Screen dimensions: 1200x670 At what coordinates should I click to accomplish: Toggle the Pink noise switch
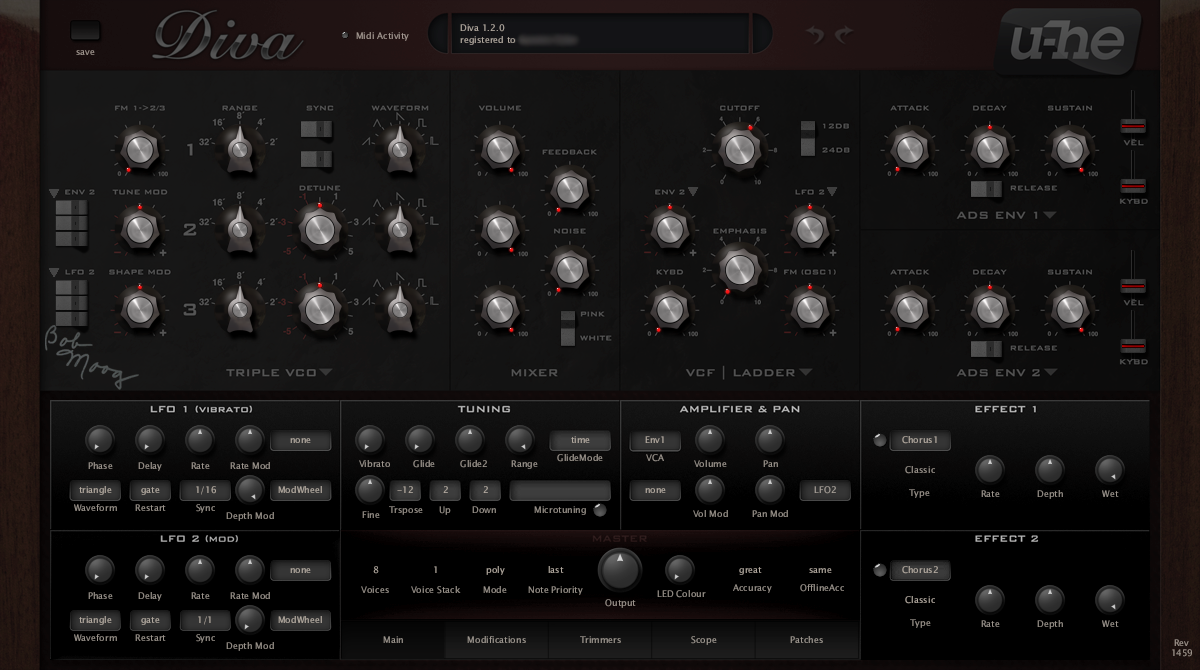coord(568,316)
